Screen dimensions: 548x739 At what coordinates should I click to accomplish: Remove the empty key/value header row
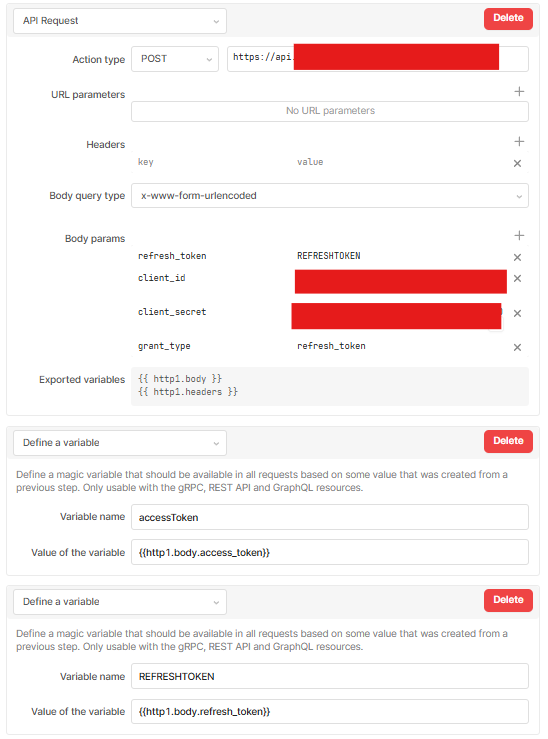[517, 163]
